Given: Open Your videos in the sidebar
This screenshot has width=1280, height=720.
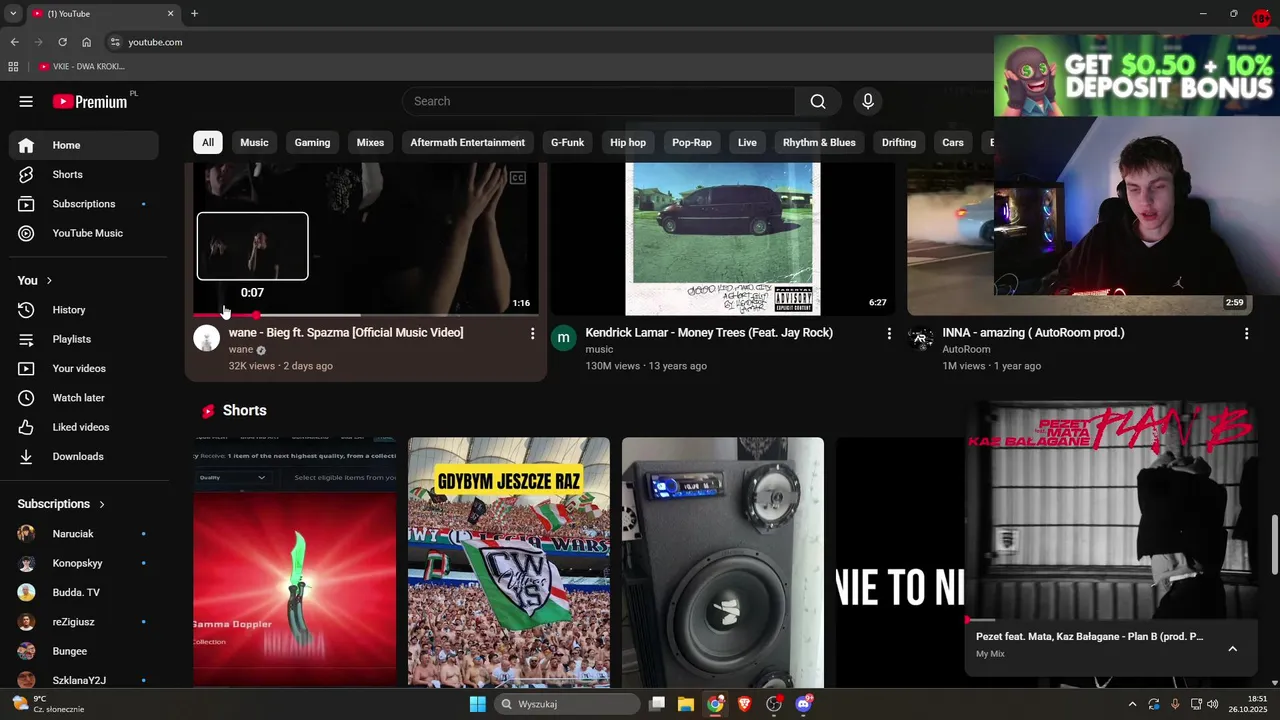Looking at the screenshot, I should pos(84,368).
